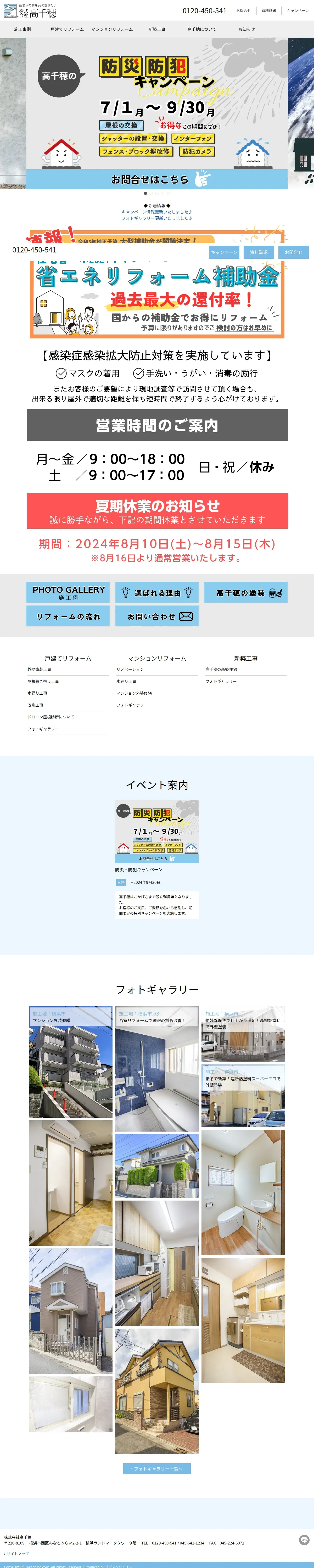Click お問い合わせ button with envelope
The width and height of the screenshot is (314, 1568).
(x=157, y=616)
